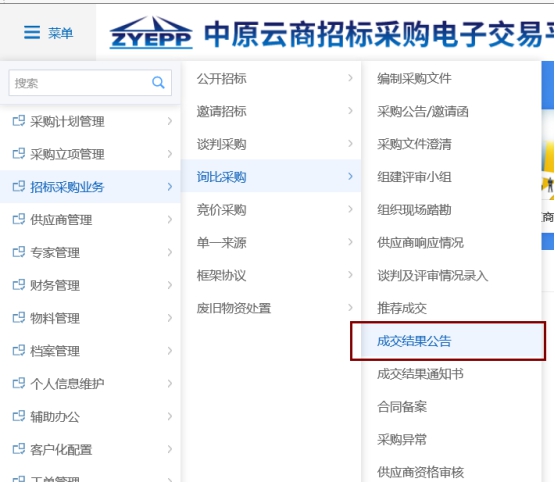Image resolution: width=555 pixels, height=483 pixels.
Task: Open 合同备案 menu entry
Action: 402,407
